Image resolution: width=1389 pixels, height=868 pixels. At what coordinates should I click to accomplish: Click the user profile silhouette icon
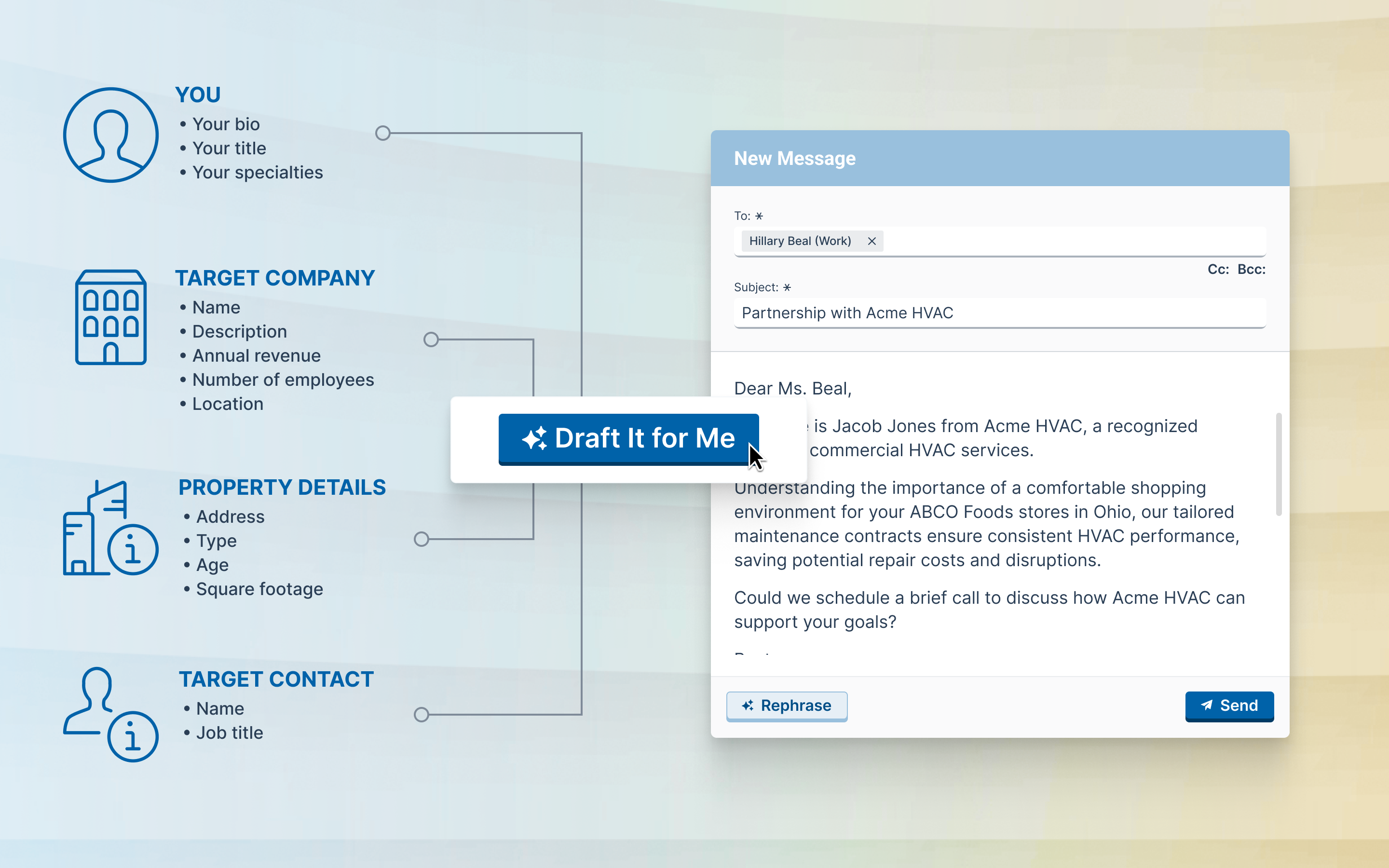[x=111, y=135]
